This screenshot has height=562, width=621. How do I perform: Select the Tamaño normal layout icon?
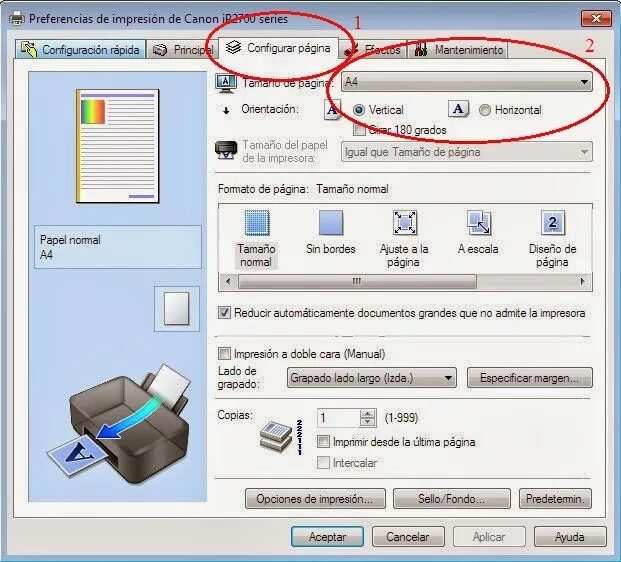(x=257, y=223)
